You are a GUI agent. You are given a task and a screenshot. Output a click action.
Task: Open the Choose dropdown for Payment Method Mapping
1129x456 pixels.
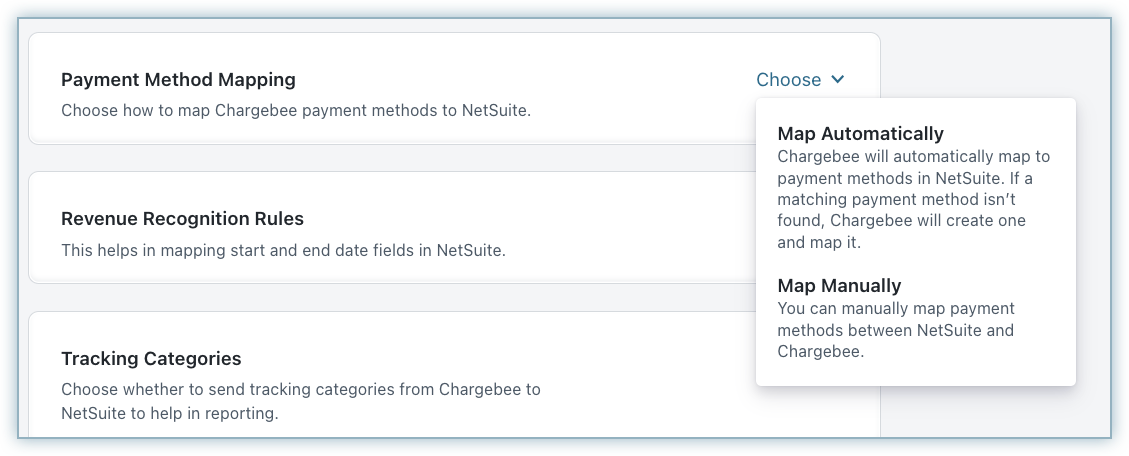click(x=800, y=80)
